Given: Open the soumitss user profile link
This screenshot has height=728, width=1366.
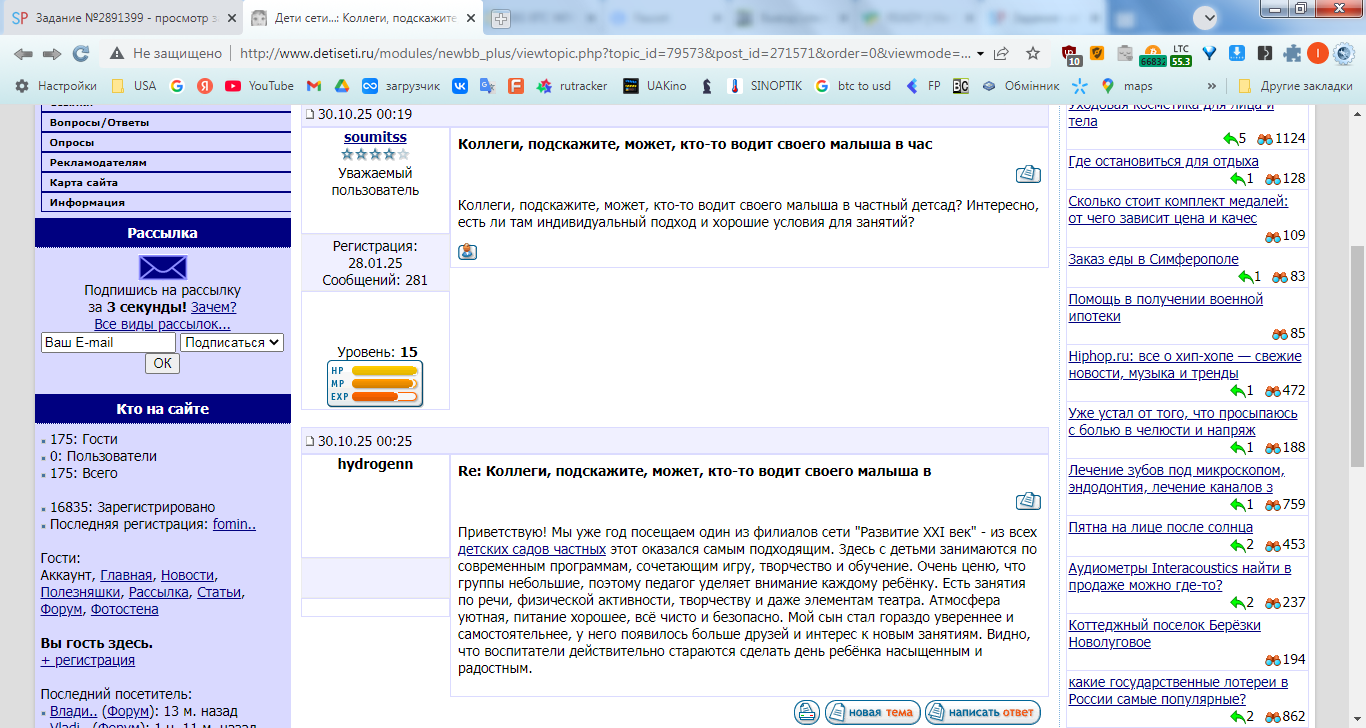Looking at the screenshot, I should 375,137.
